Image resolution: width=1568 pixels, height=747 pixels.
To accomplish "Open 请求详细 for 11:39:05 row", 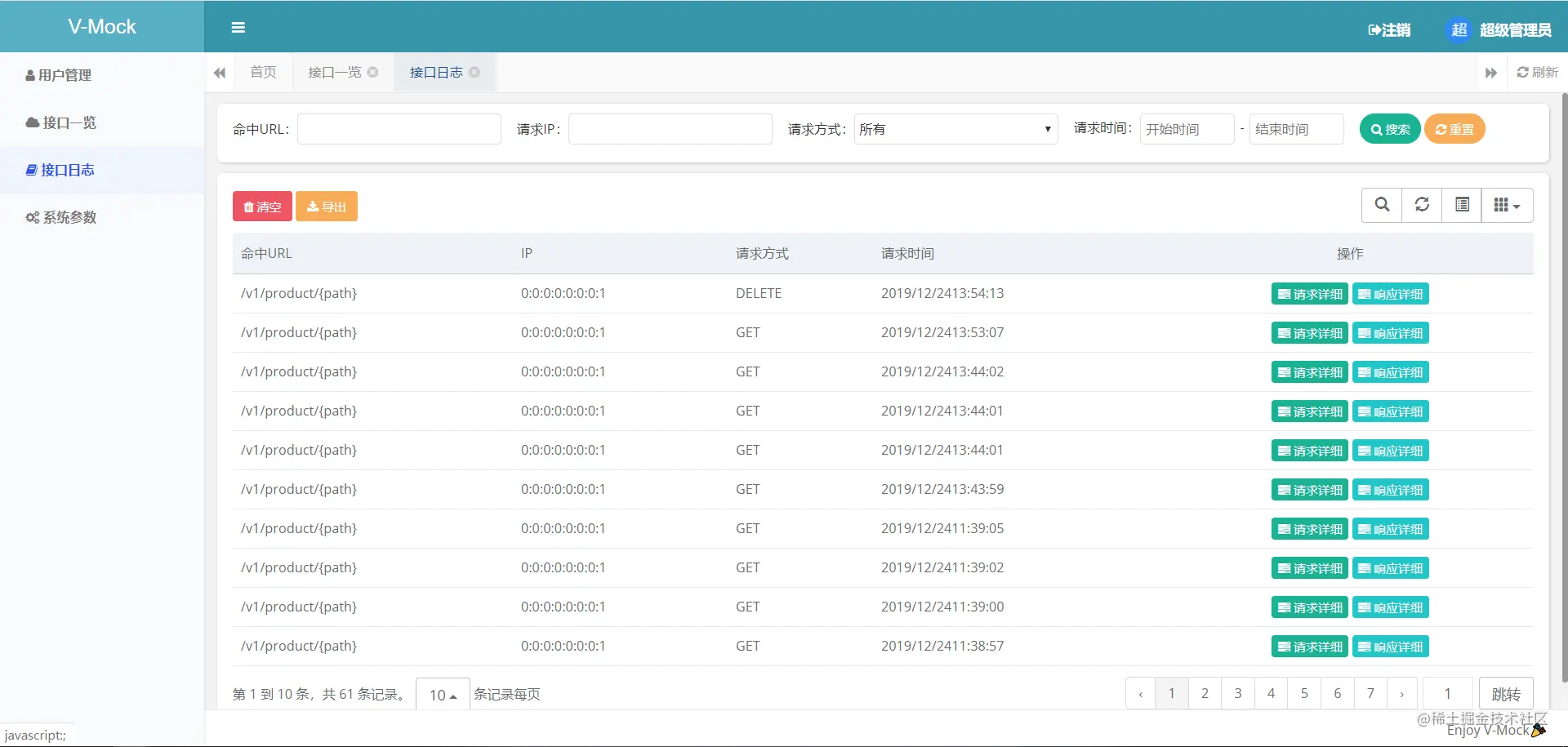I will click(1310, 529).
